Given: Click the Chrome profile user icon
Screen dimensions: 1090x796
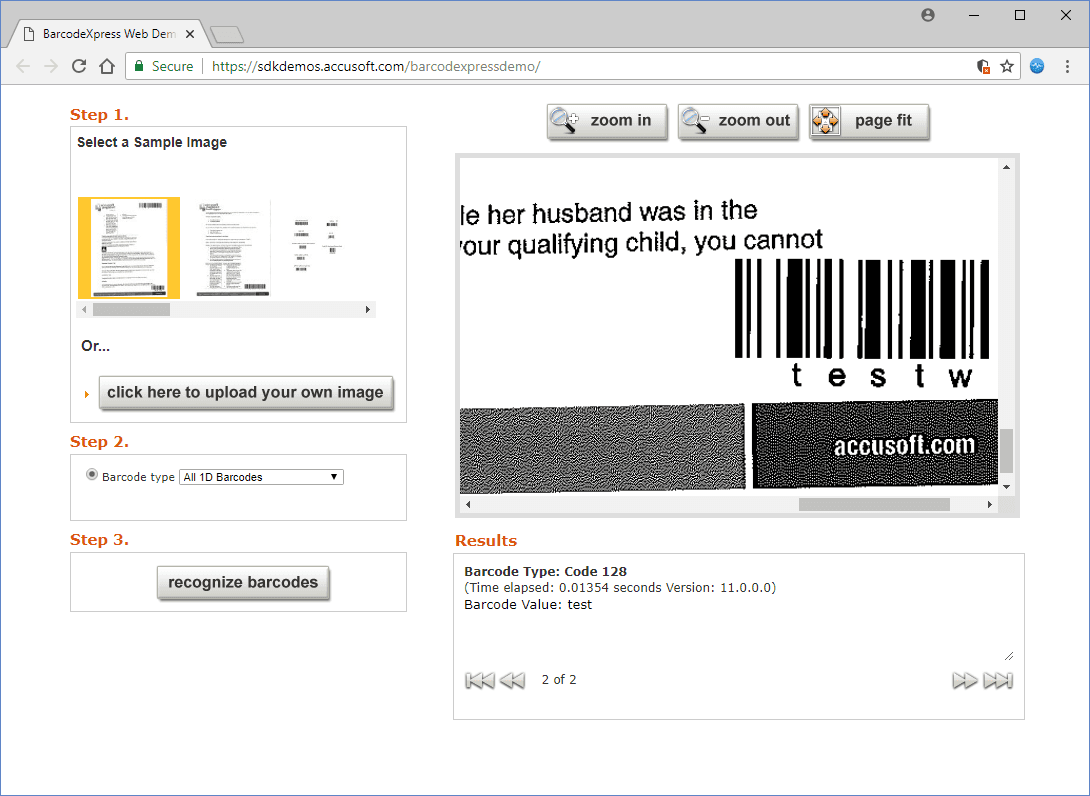Looking at the screenshot, I should click(928, 15).
